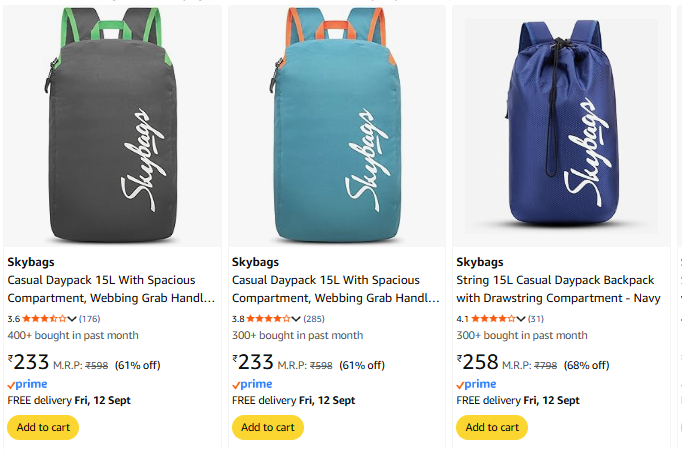Open the teal Skybags backpack image
Image resolution: width=682 pixels, height=449 pixels.
click(x=337, y=126)
